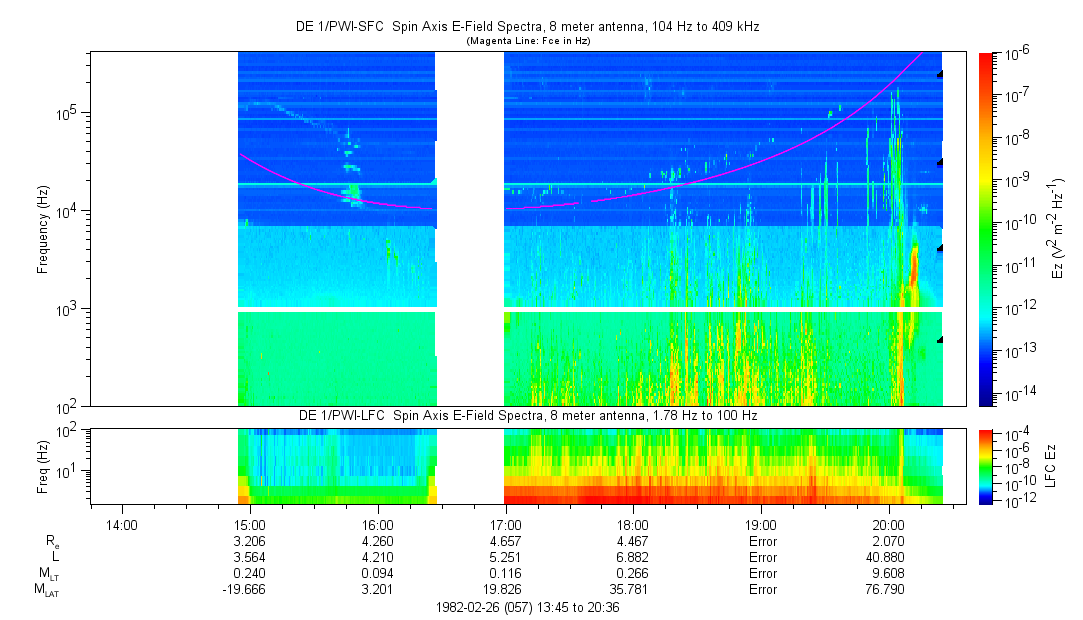
Task: Click the lowest black triangle marker near 500 Hz
Action: pos(939,340)
